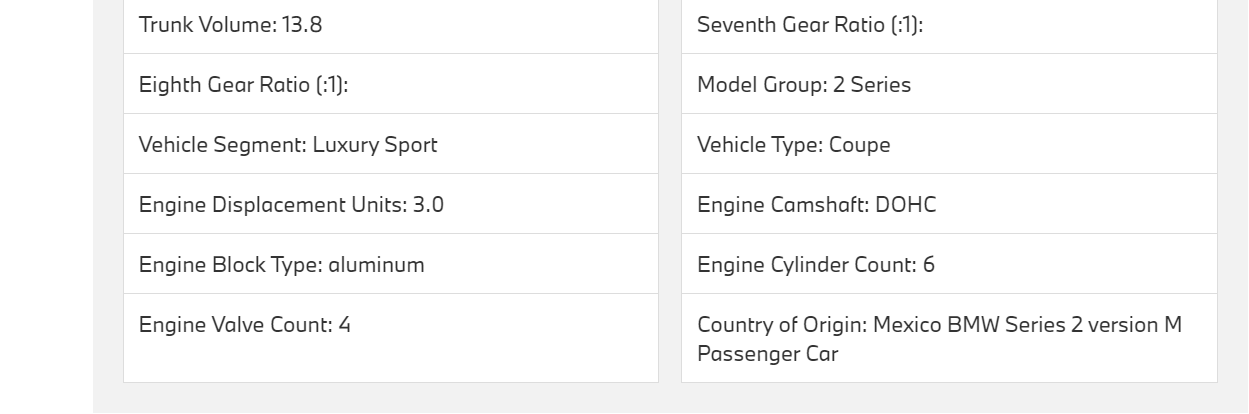Screen dimensions: 1249x414
Task: Click the 'DOHC' camshaft value
Action: [x=905, y=205]
